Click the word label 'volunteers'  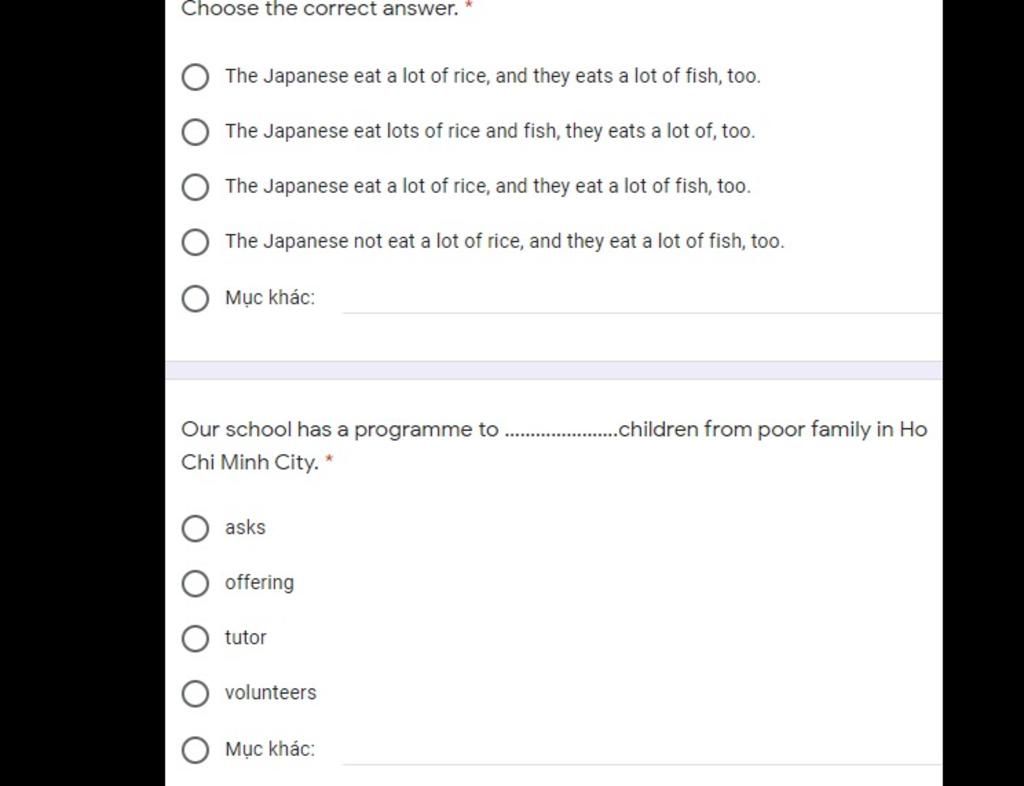(x=270, y=692)
